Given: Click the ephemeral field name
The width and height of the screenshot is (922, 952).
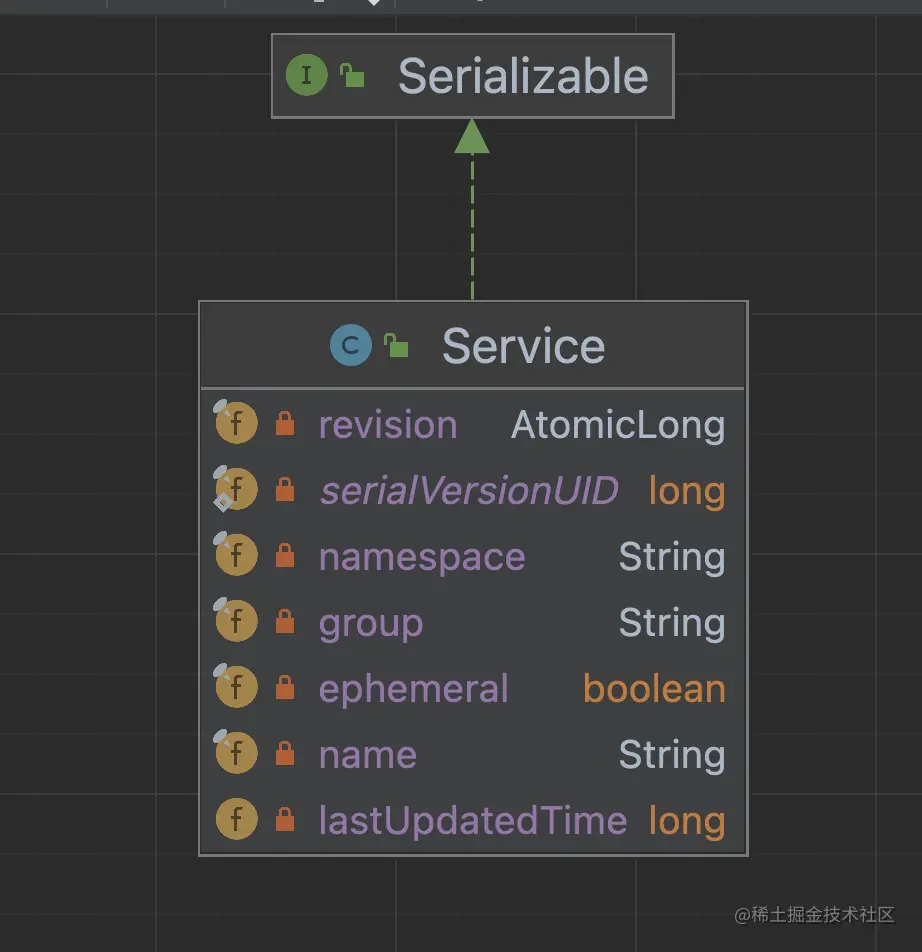Looking at the screenshot, I should tap(413, 688).
